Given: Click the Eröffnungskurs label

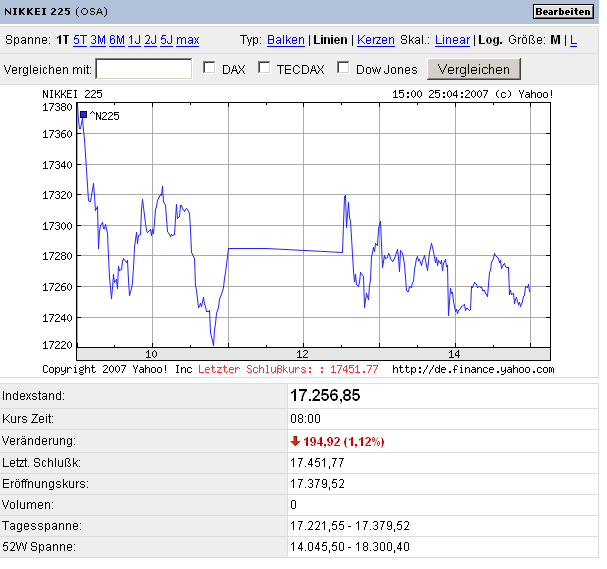Looking at the screenshot, I should 45,484.
